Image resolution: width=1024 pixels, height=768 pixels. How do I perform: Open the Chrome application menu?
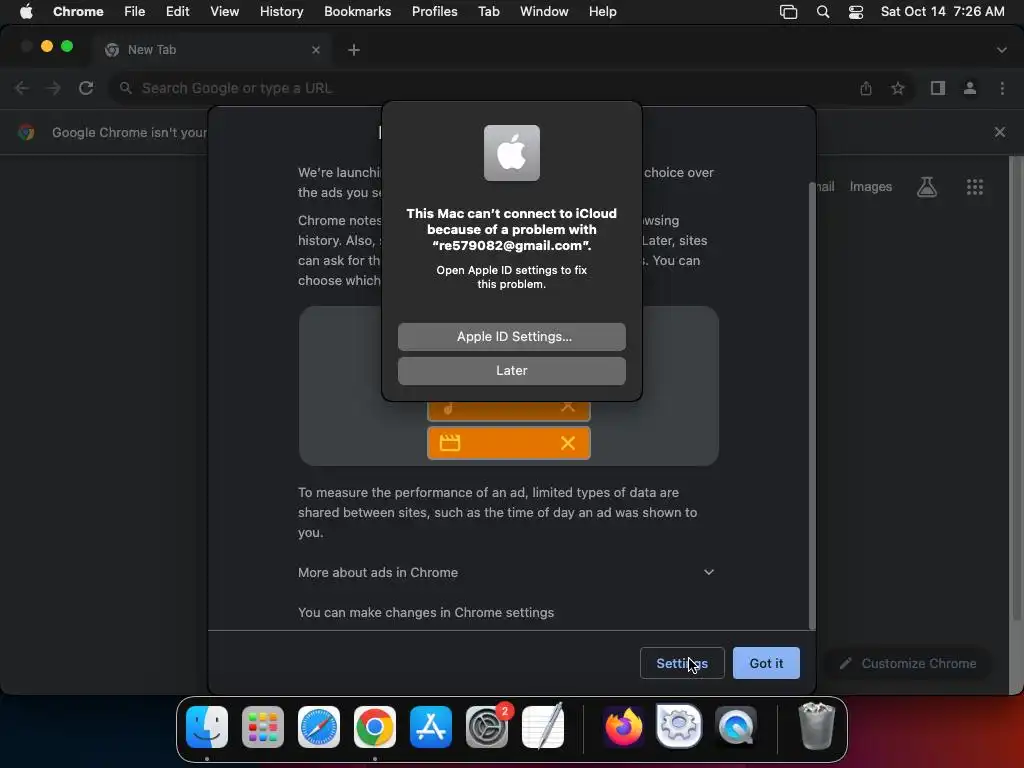tap(78, 11)
